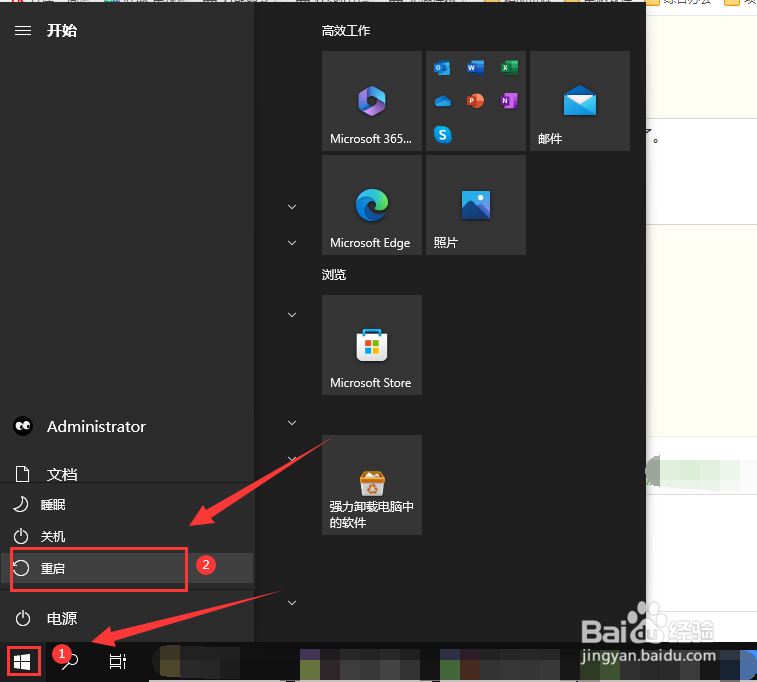Launch Word from the Office folder tile

point(476,68)
